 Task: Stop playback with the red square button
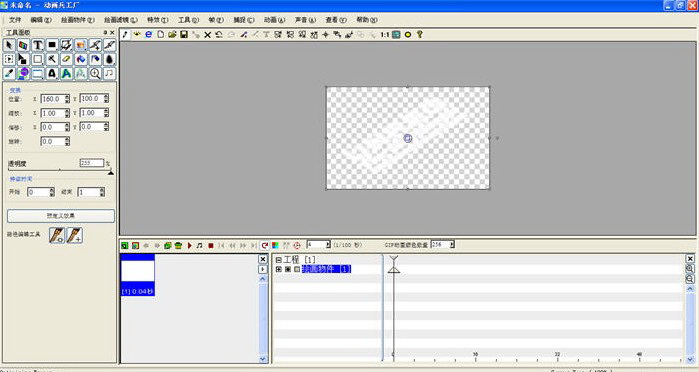pyautogui.click(x=211, y=245)
